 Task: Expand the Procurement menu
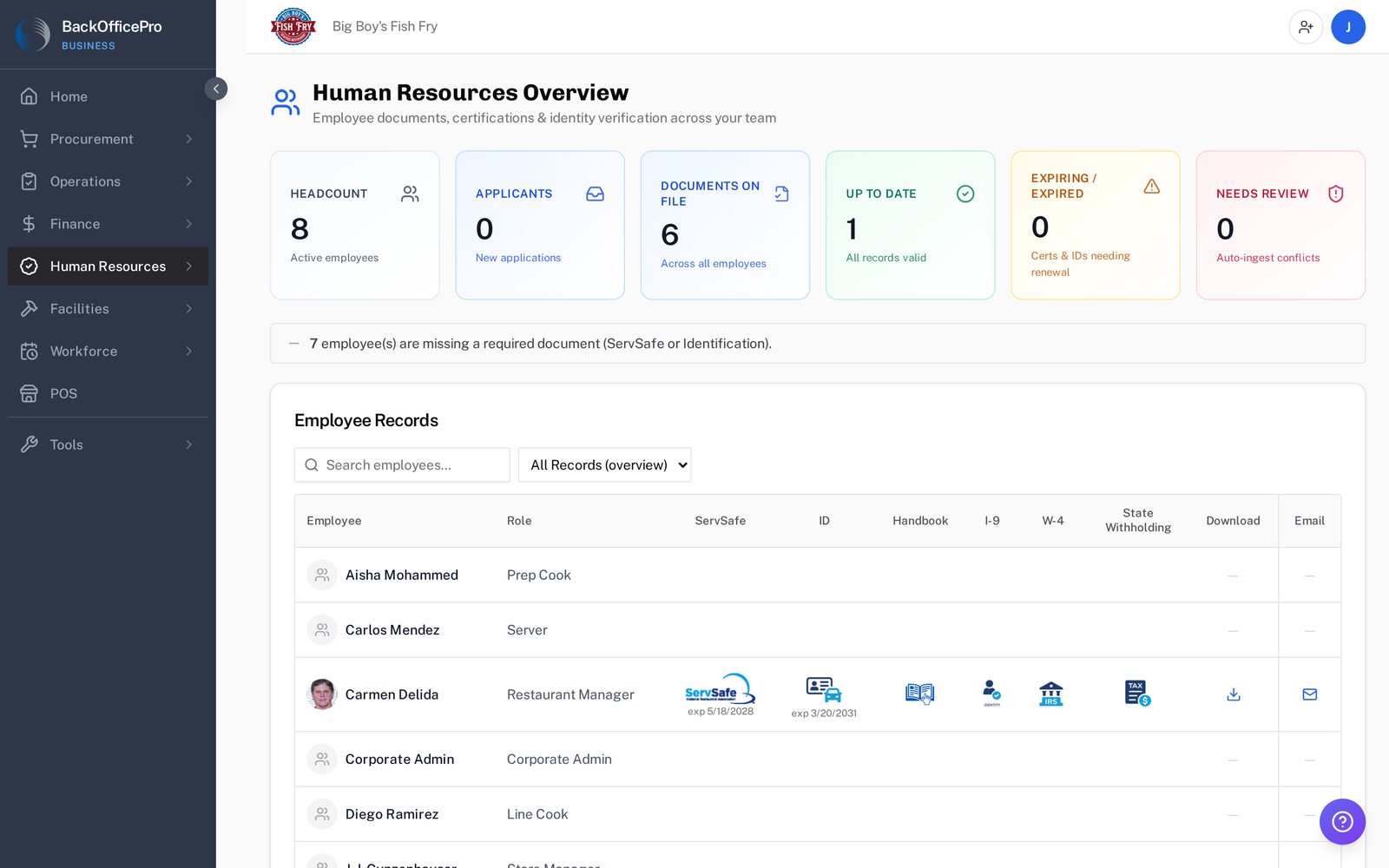(108, 139)
